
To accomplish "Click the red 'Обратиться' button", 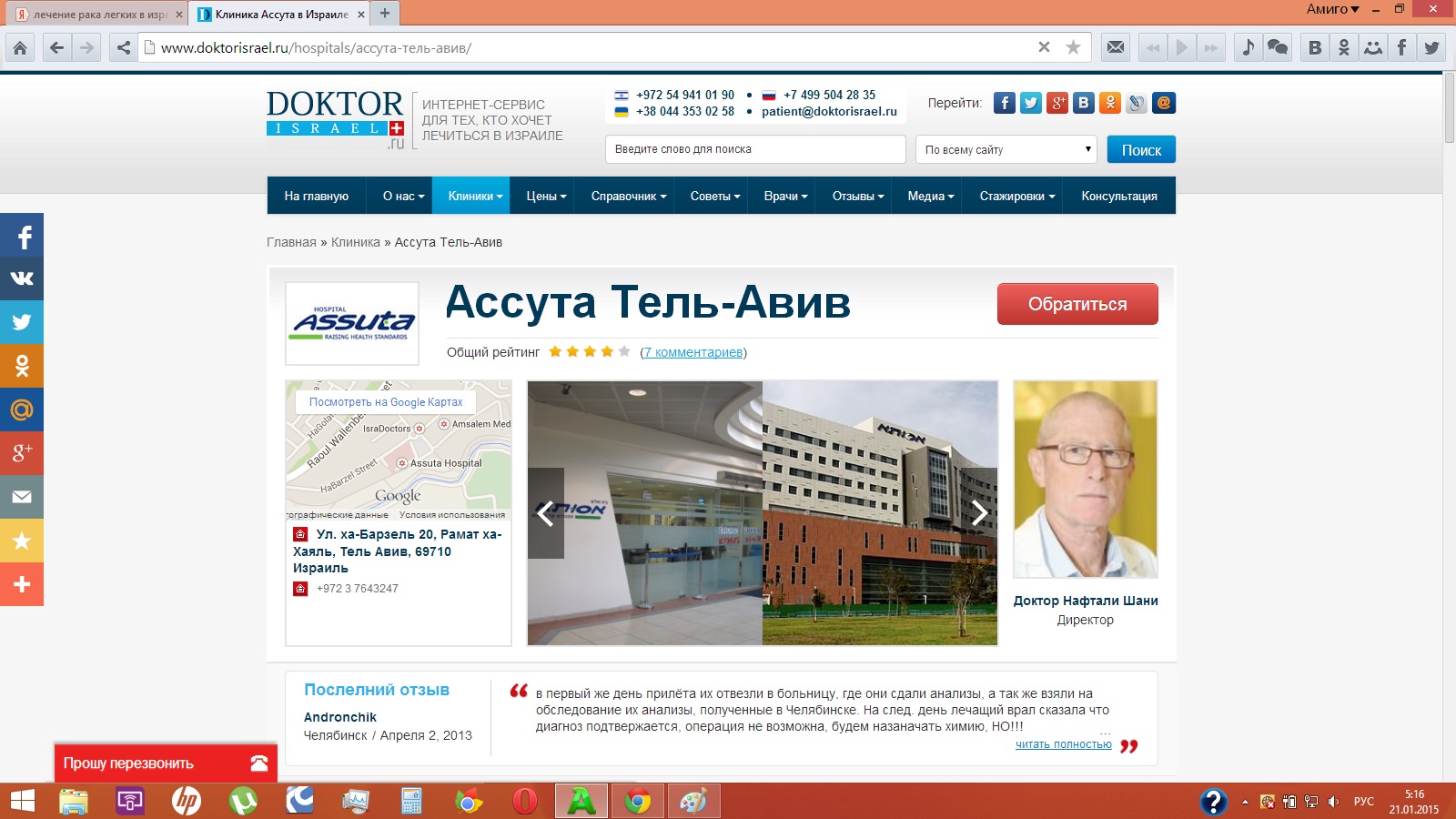I will [x=1077, y=304].
